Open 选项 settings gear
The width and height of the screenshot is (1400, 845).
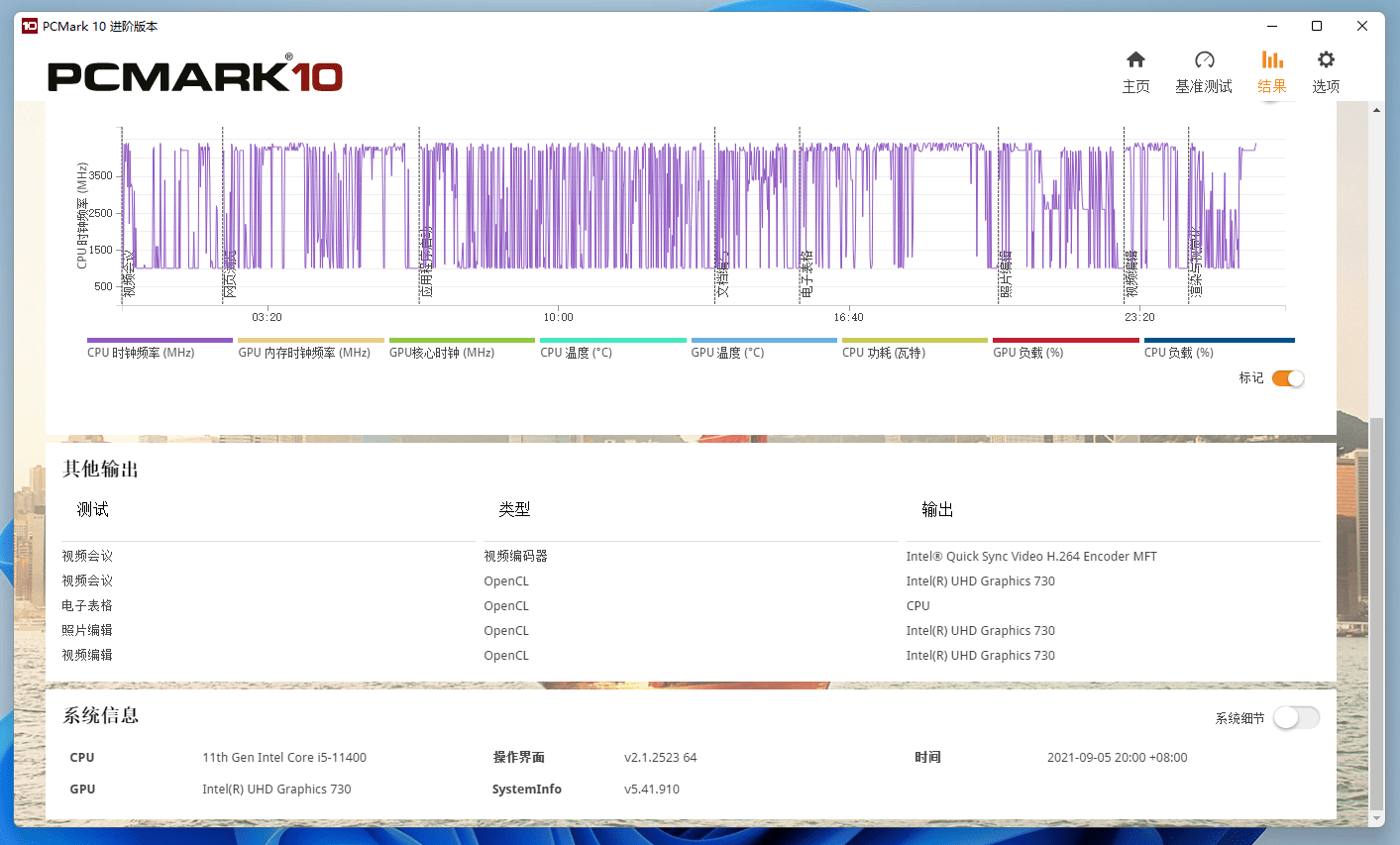1326,72
